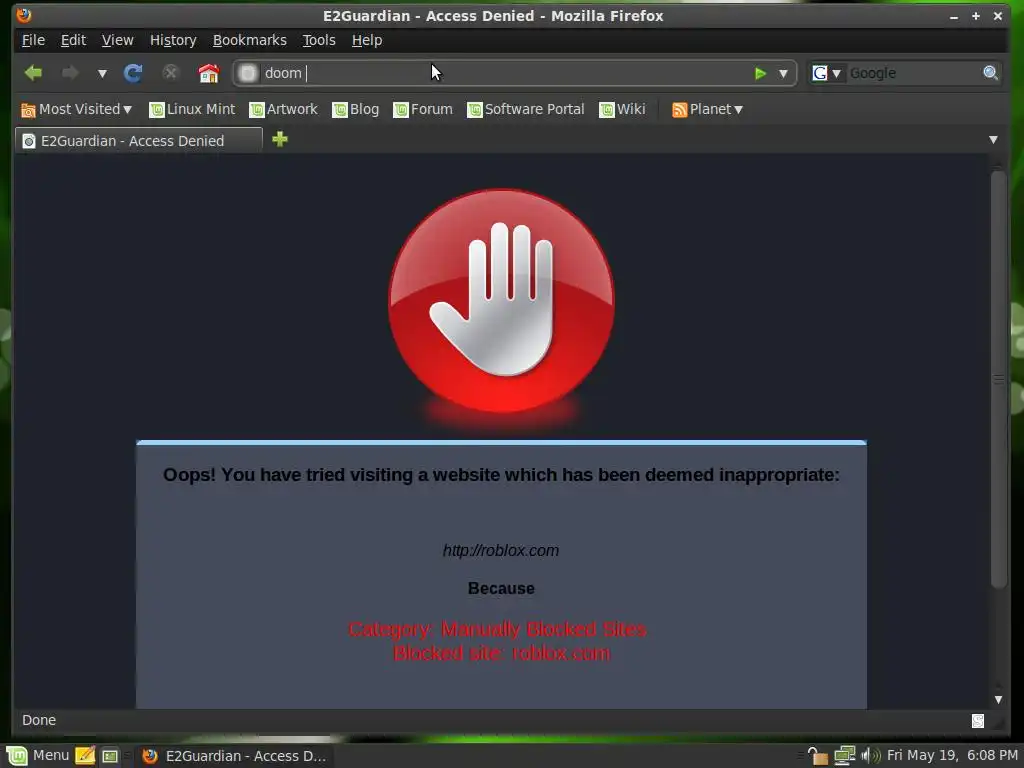Click the 'Done' status bar text
The width and height of the screenshot is (1024, 768).
[39, 720]
